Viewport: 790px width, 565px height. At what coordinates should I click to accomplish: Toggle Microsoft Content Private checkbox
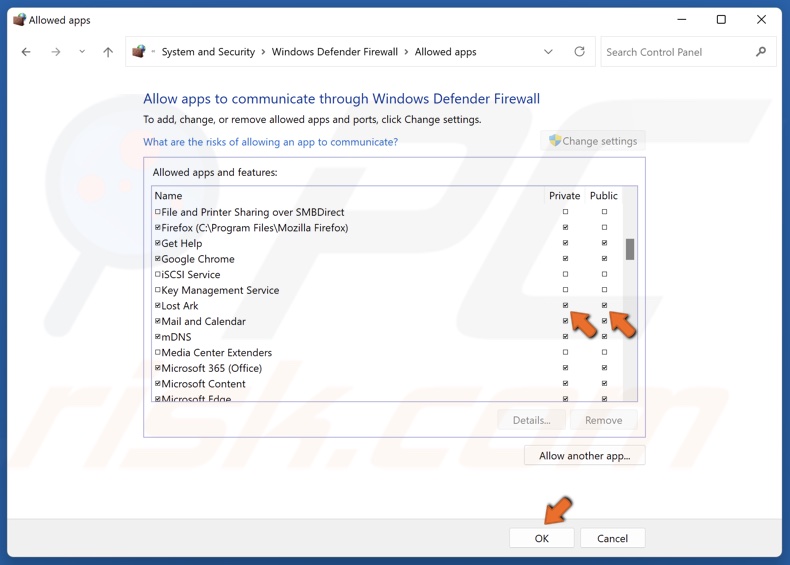pyautogui.click(x=565, y=384)
